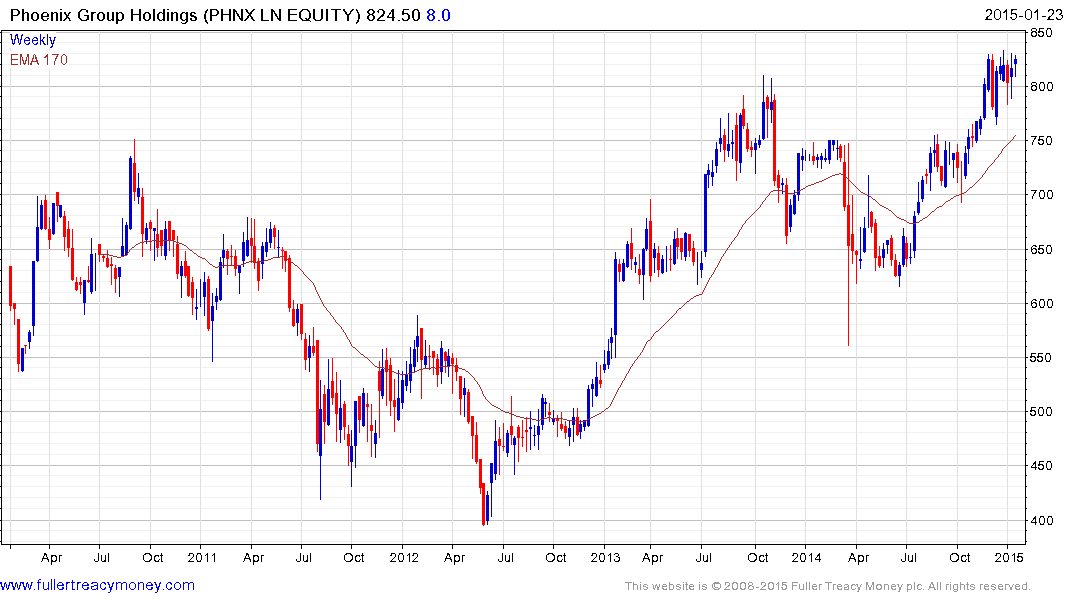Click the date 2015-01-23

(x=1024, y=15)
